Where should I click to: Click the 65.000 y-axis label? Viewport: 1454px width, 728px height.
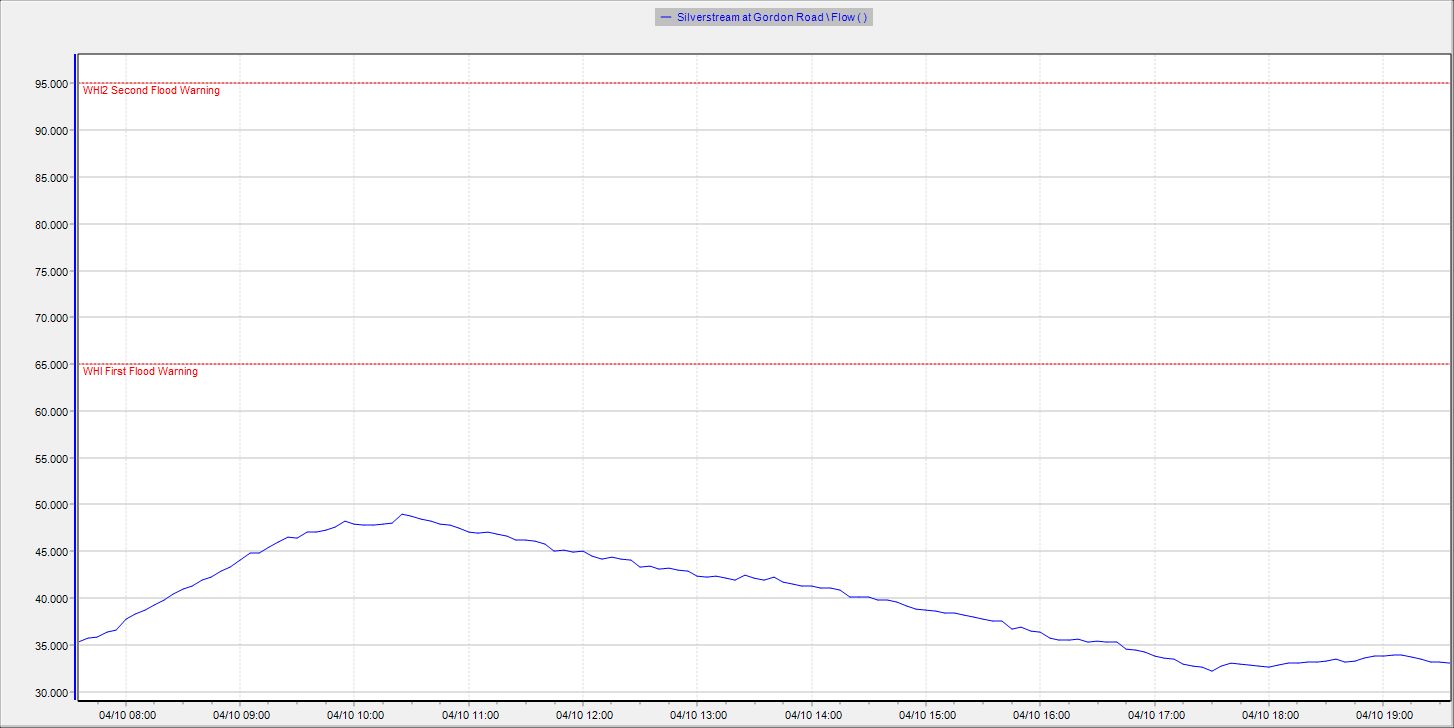click(50, 365)
